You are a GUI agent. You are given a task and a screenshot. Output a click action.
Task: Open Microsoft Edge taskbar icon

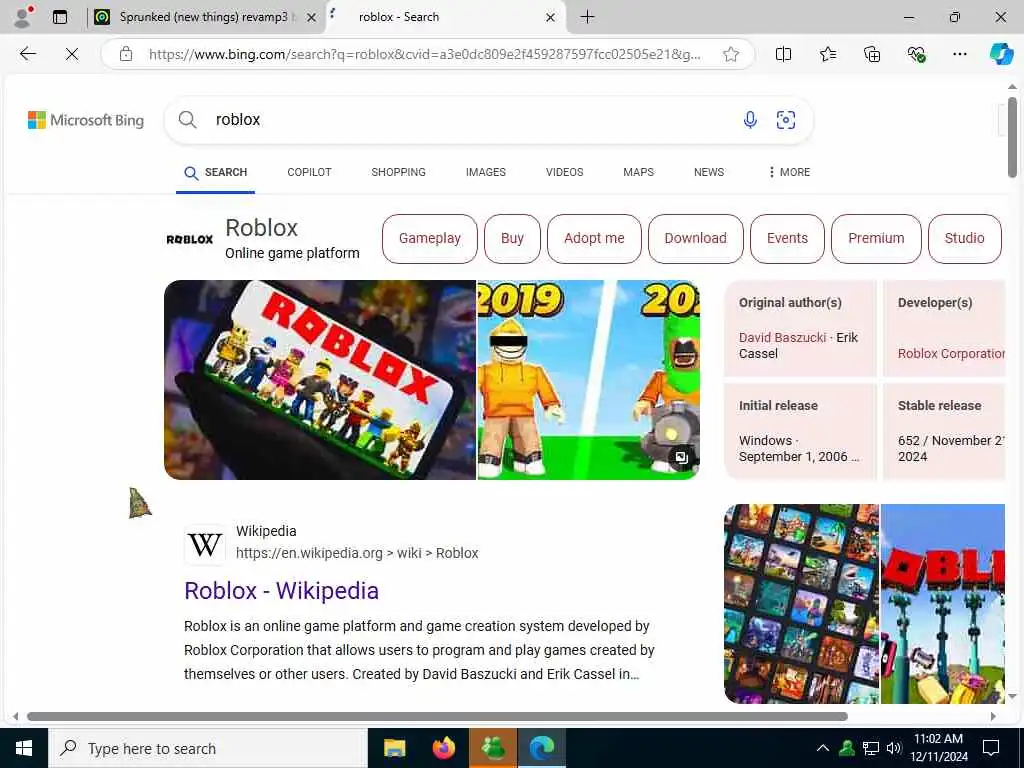(542, 748)
